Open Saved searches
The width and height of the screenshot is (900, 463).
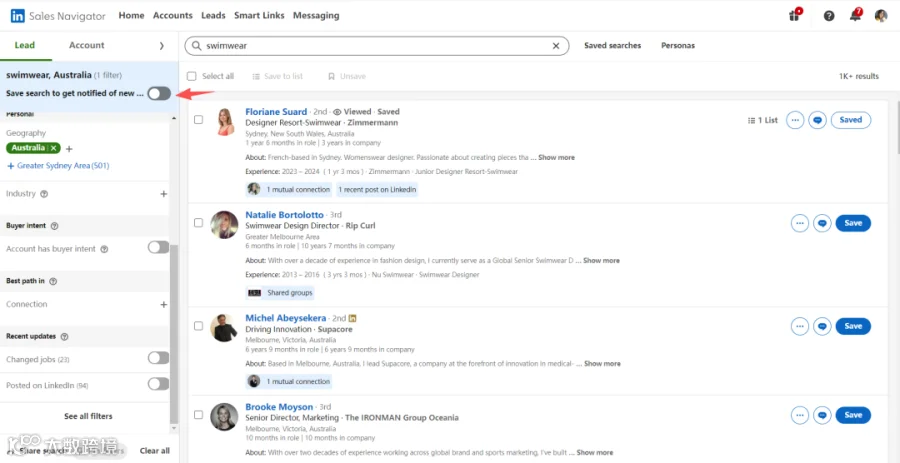(x=612, y=45)
